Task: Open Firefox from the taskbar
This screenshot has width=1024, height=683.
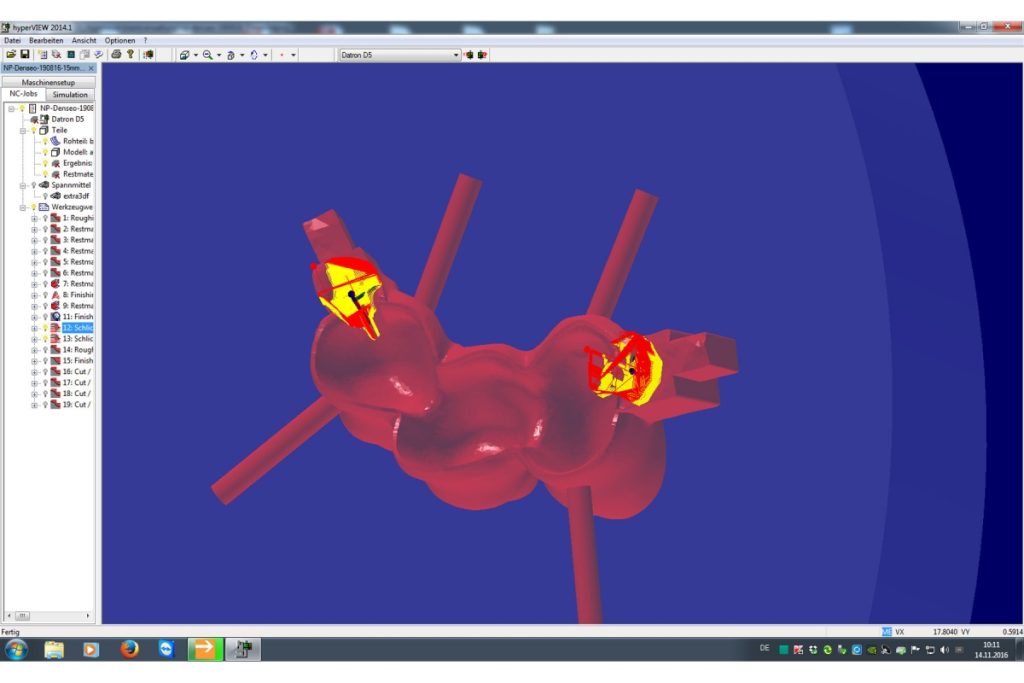Action: pos(129,649)
